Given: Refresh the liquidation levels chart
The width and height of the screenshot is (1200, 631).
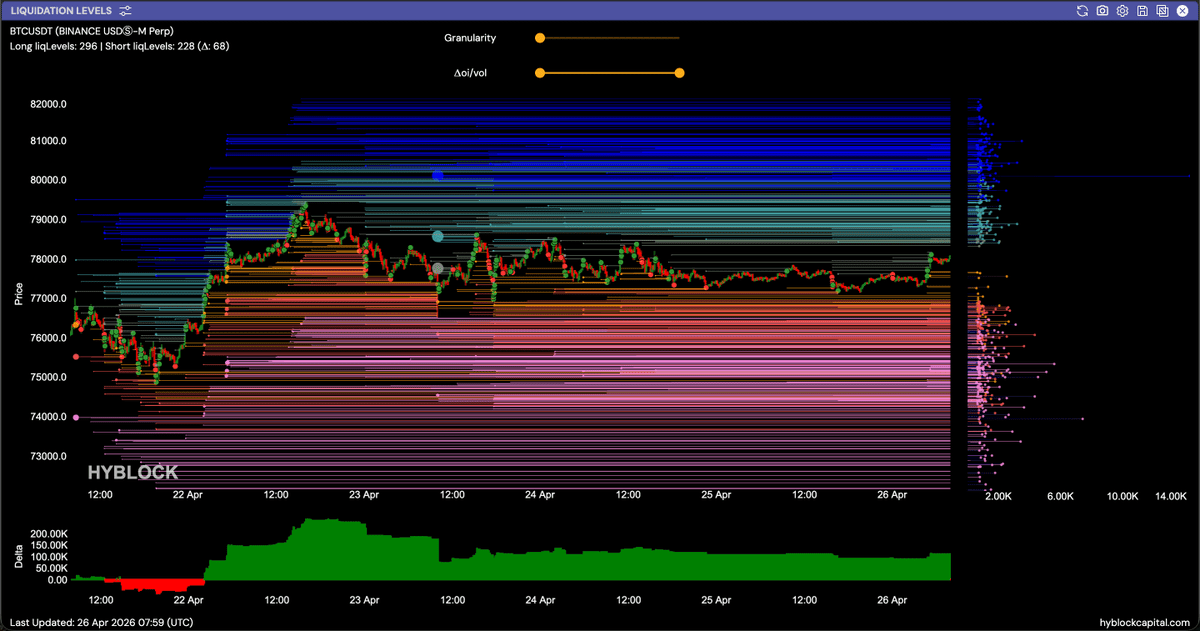Looking at the screenshot, I should 1082,10.
